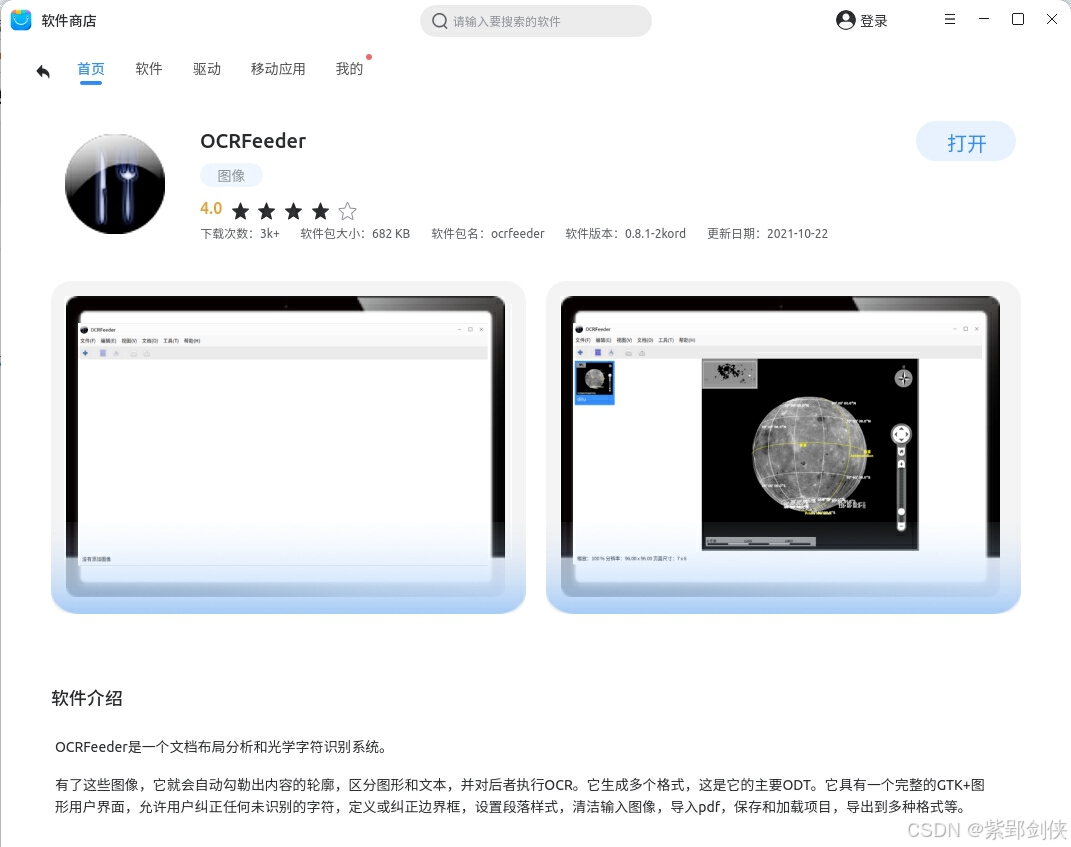Maximize the software store window
Viewport: 1071px width, 847px height.
point(1018,19)
